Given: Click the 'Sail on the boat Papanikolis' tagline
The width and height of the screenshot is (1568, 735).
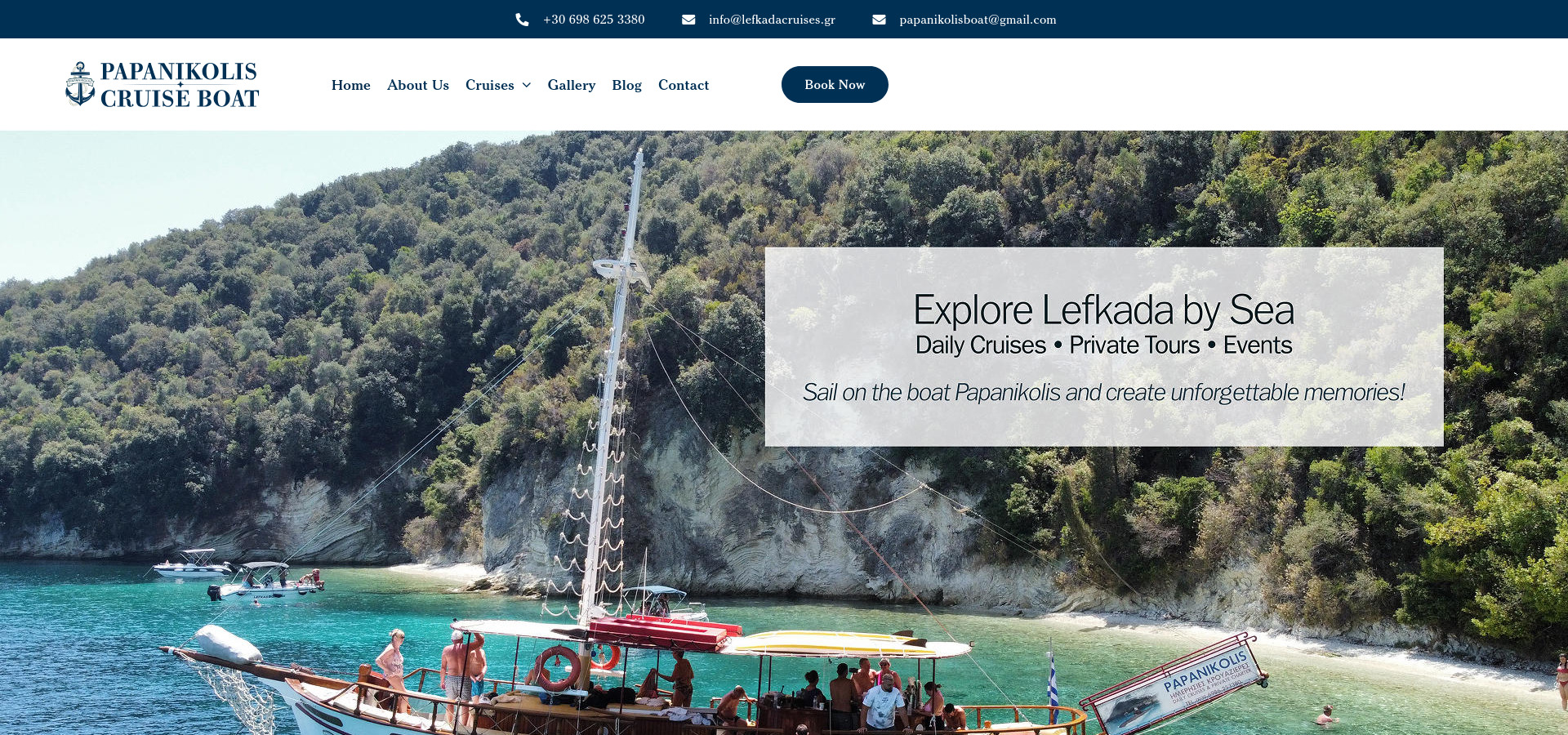Looking at the screenshot, I should 1103,393.
